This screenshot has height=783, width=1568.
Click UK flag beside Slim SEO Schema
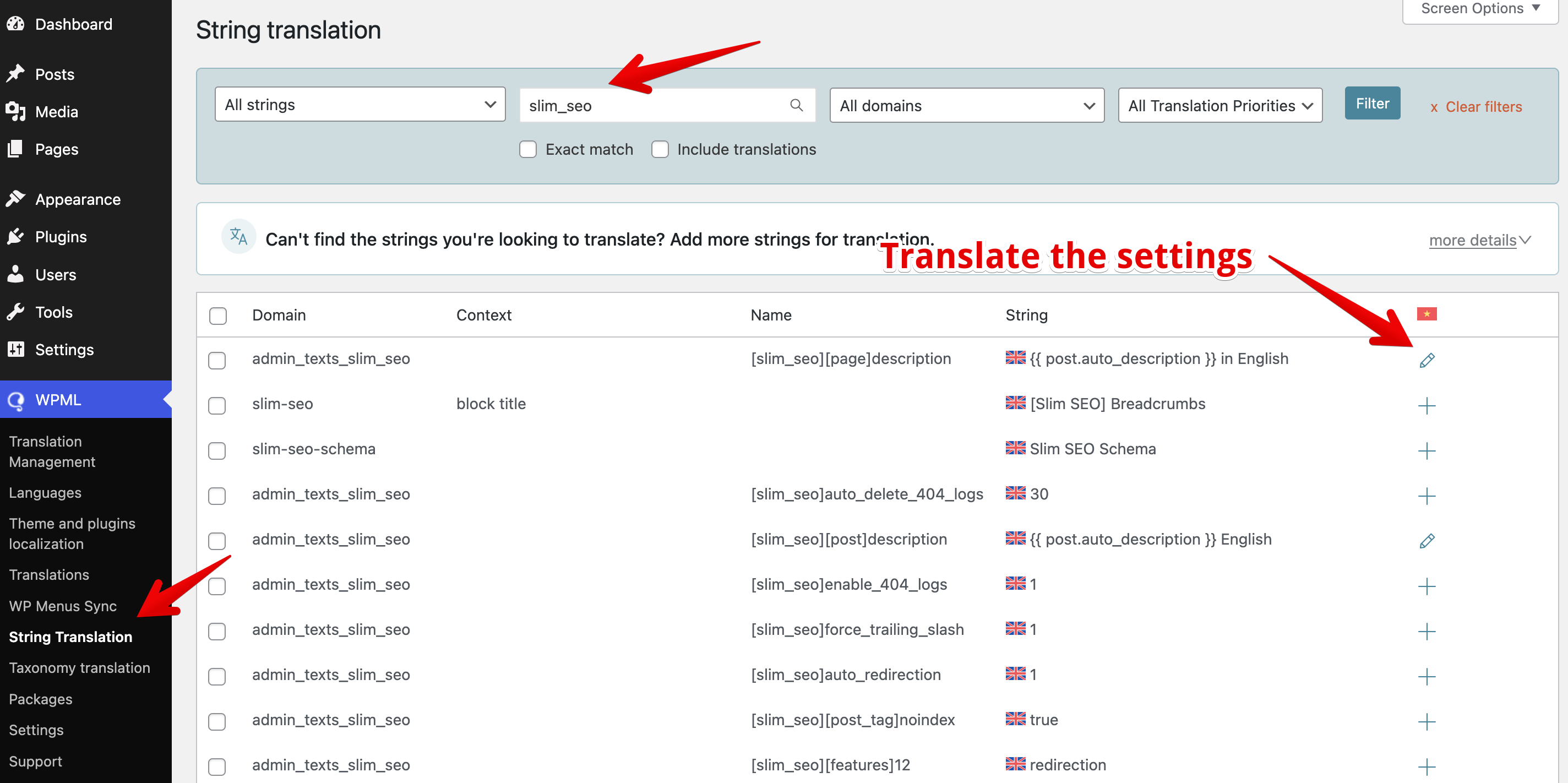pyautogui.click(x=1015, y=448)
